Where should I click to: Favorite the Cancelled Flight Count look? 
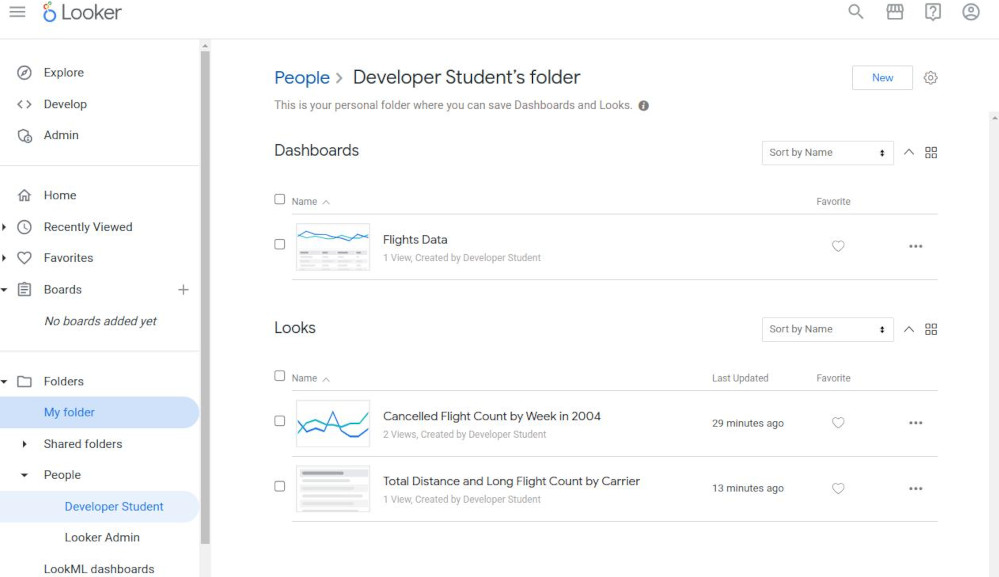(838, 423)
